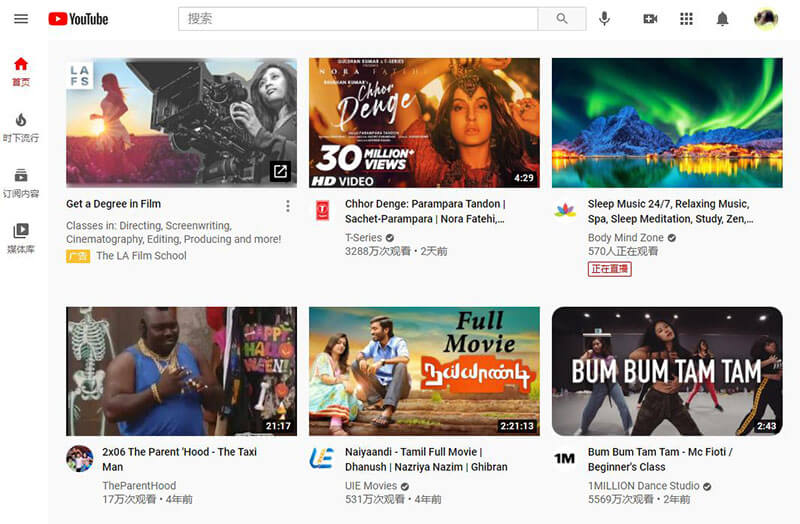Open options menu for Get a Degree in Film

pyautogui.click(x=288, y=206)
